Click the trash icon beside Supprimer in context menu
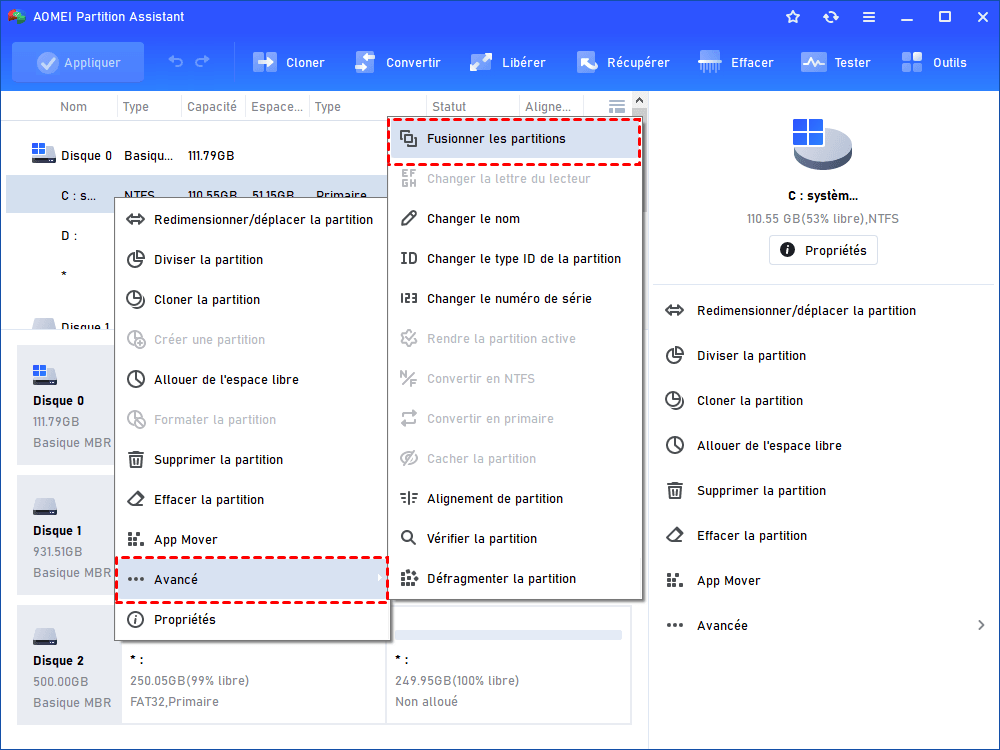Image resolution: width=1000 pixels, height=750 pixels. pos(136,460)
